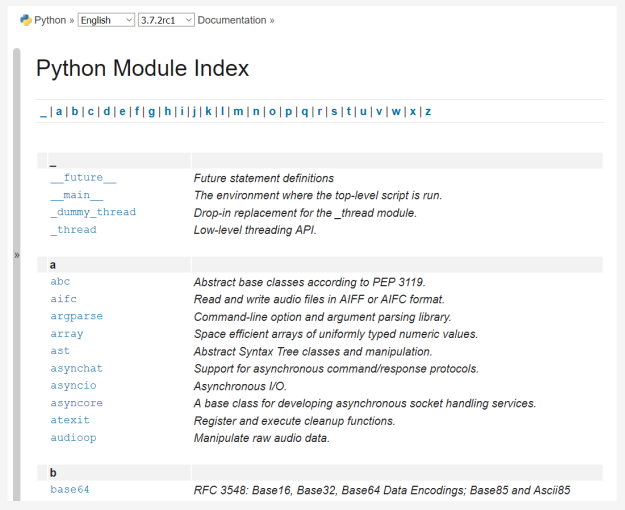The width and height of the screenshot is (625, 510).
Task: Jump to letter 'z' in the index
Action: coord(428,111)
